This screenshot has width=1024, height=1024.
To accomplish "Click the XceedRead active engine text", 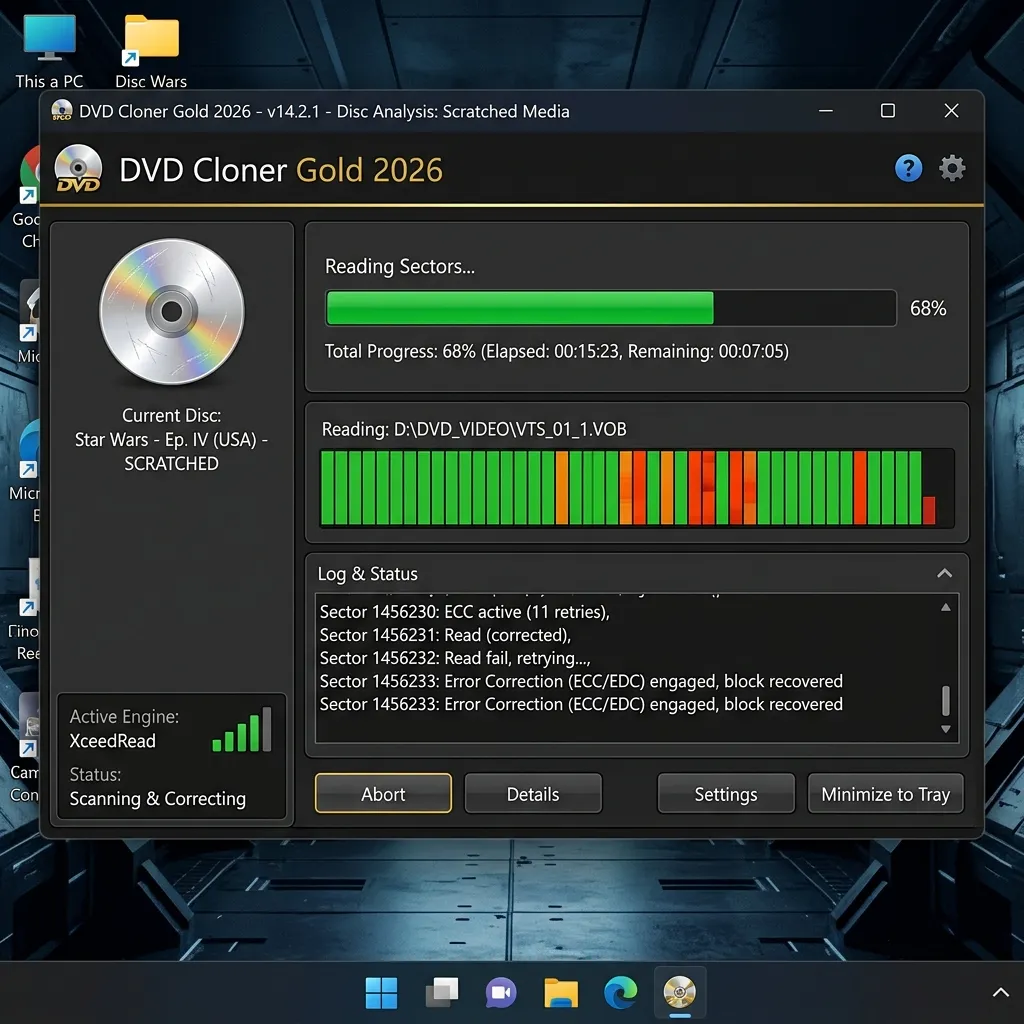I will [112, 741].
